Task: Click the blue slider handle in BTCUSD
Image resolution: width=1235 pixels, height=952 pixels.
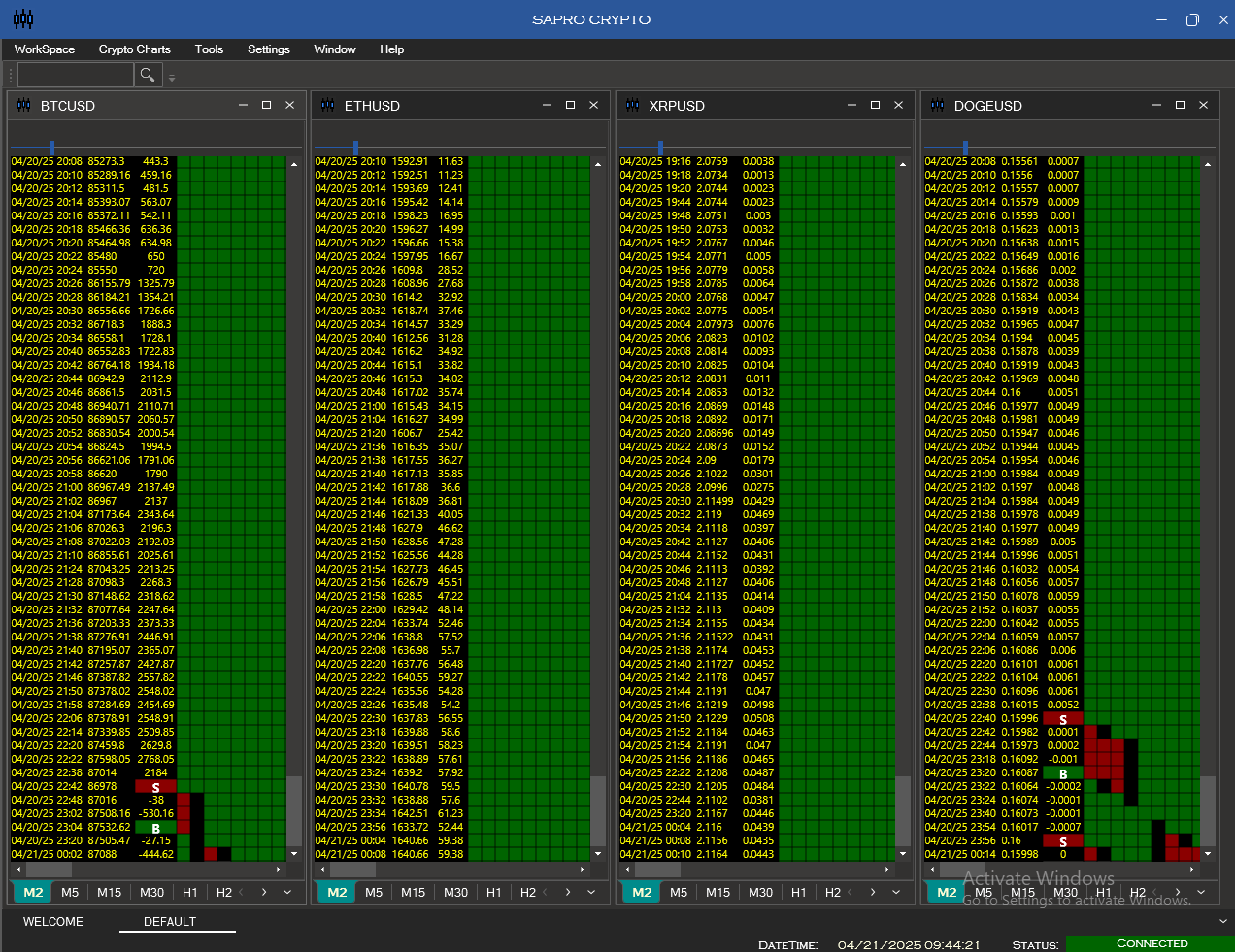Action: click(51, 148)
